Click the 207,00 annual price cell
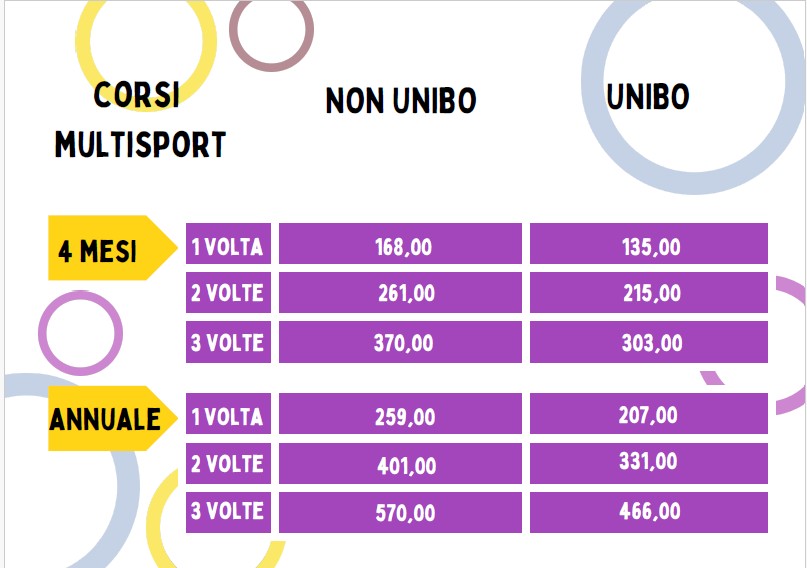 pos(649,414)
